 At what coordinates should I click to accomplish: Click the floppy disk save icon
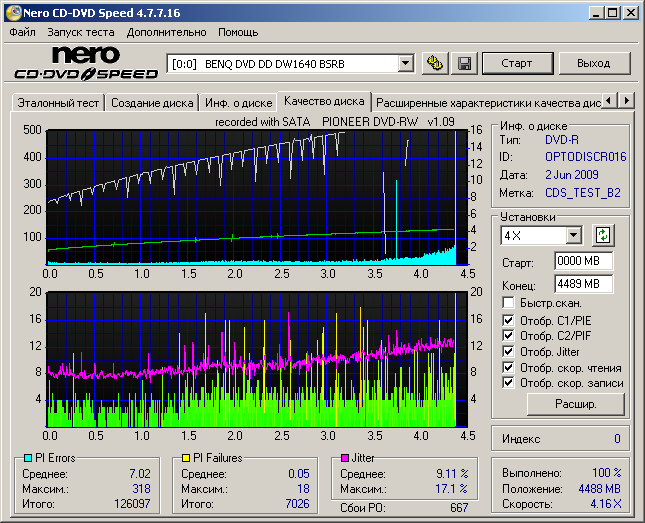pyautogui.click(x=464, y=64)
